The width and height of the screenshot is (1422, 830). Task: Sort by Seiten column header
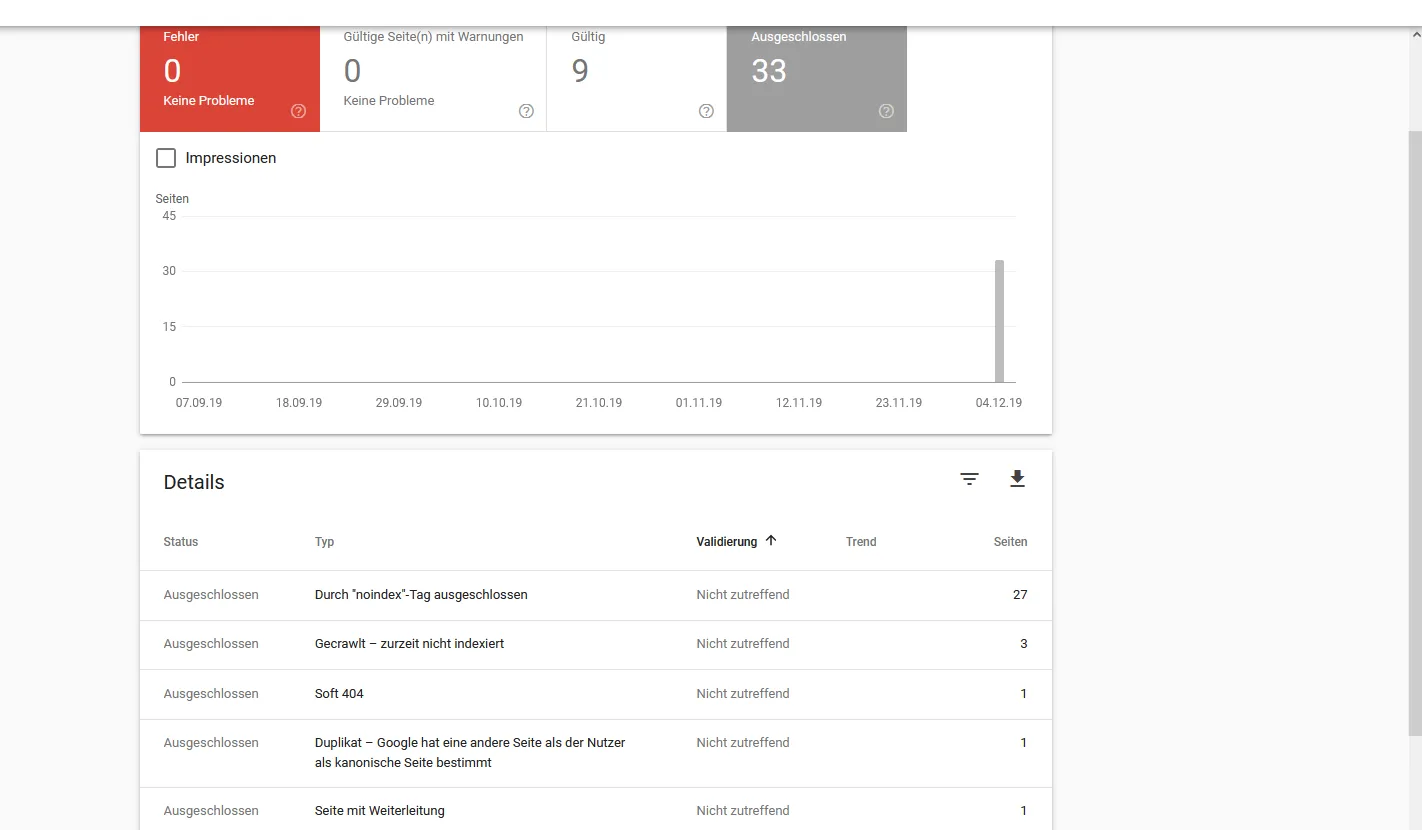point(1010,542)
